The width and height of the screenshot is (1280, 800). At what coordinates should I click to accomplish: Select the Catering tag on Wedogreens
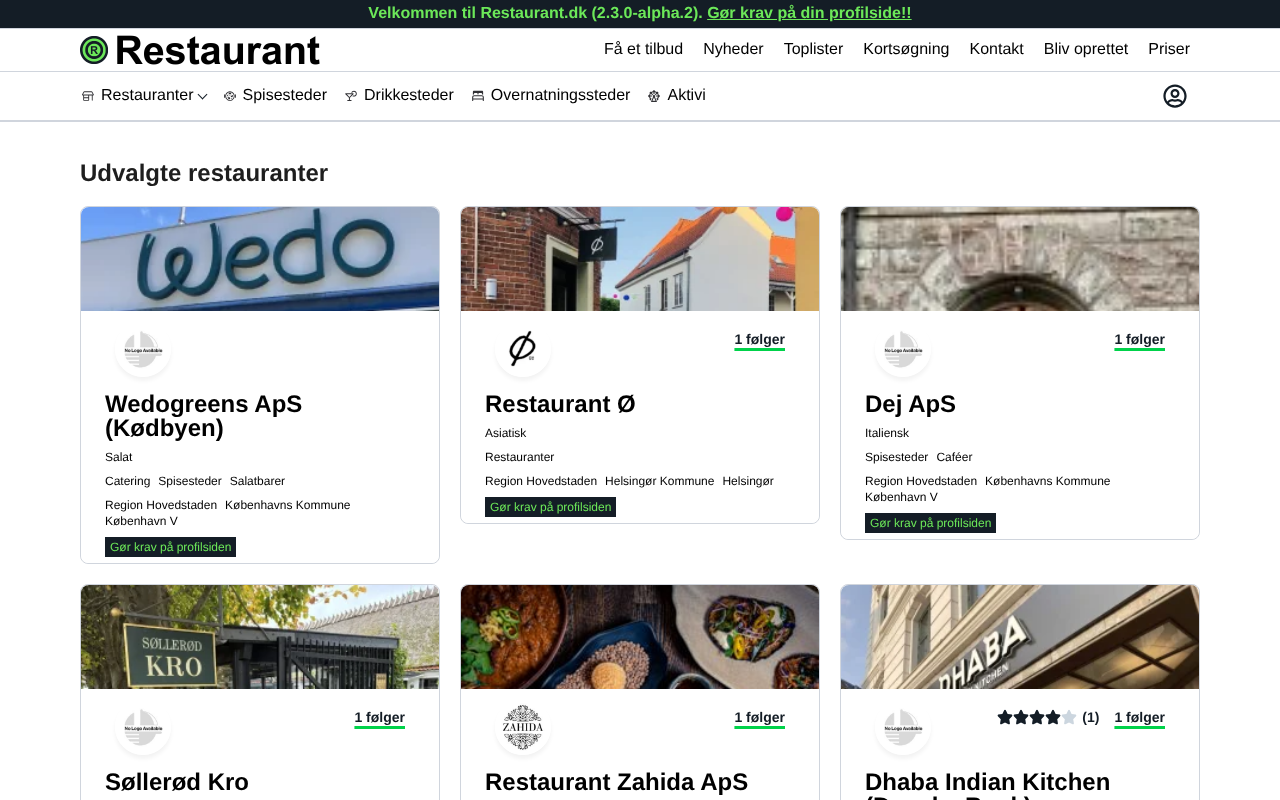click(127, 481)
